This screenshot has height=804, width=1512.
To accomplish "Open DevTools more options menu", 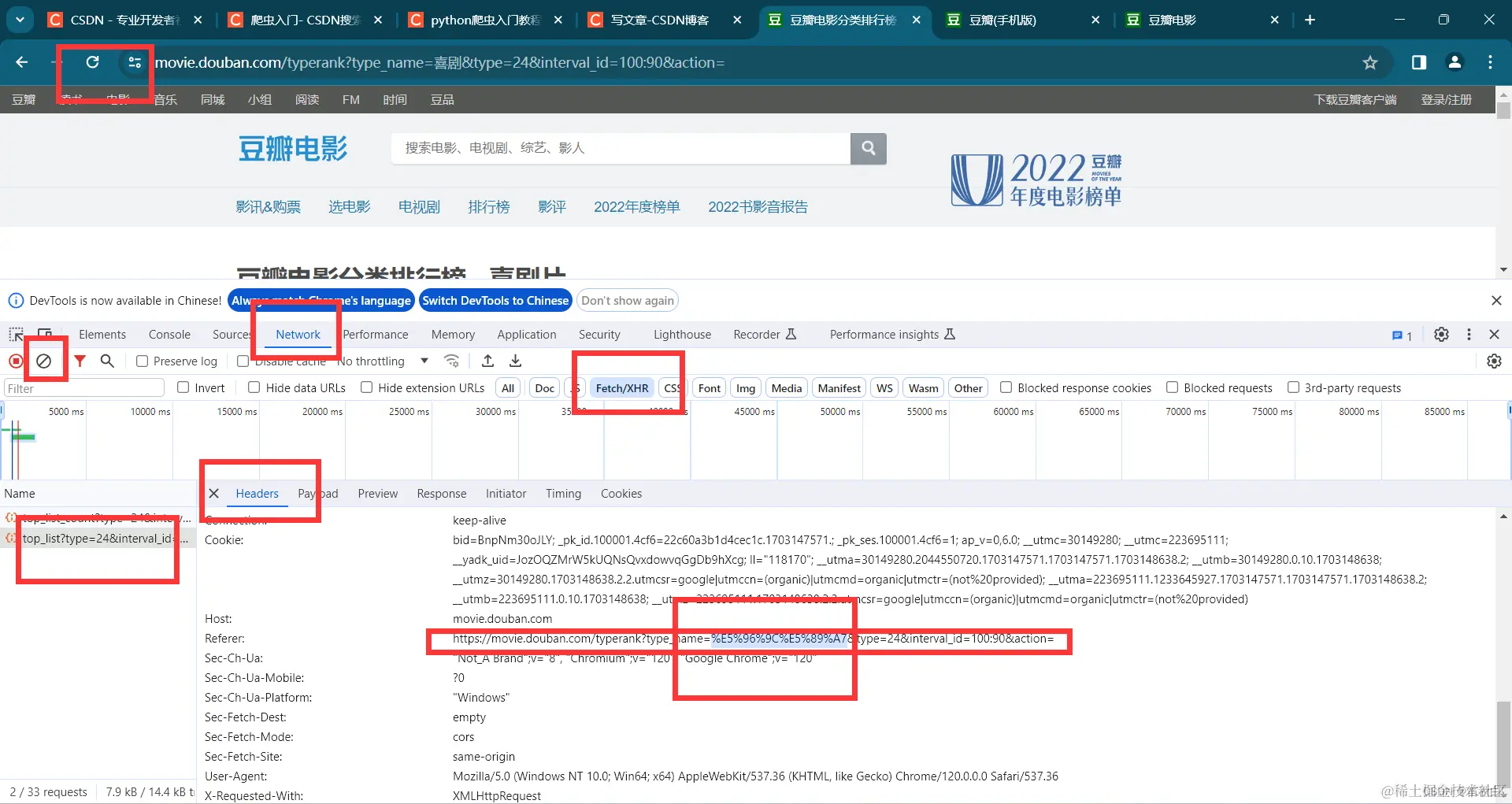I will (1469, 334).
